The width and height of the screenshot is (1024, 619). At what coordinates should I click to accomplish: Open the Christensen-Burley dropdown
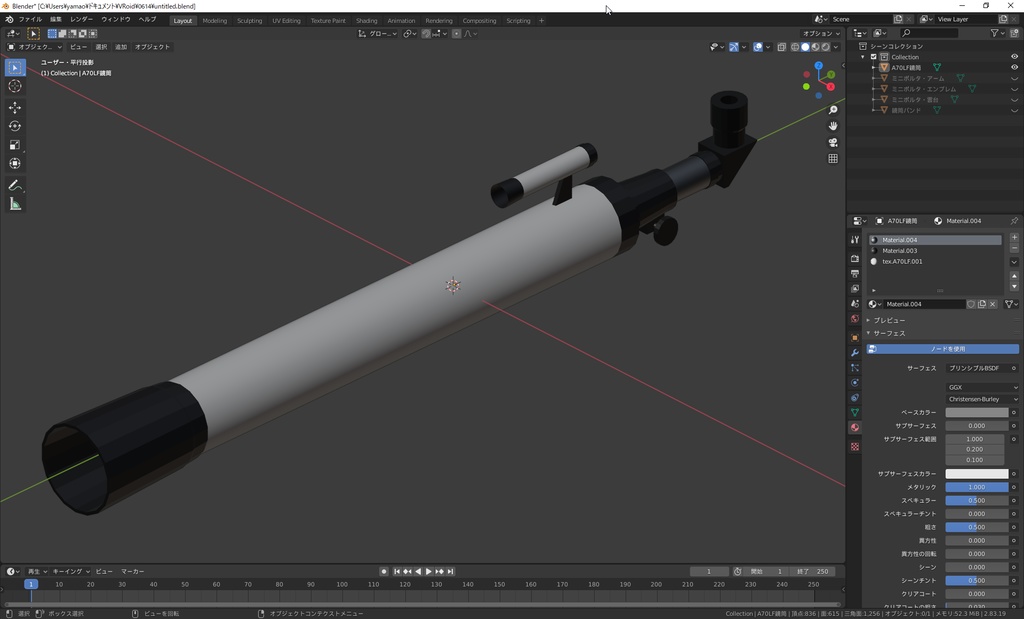click(982, 399)
